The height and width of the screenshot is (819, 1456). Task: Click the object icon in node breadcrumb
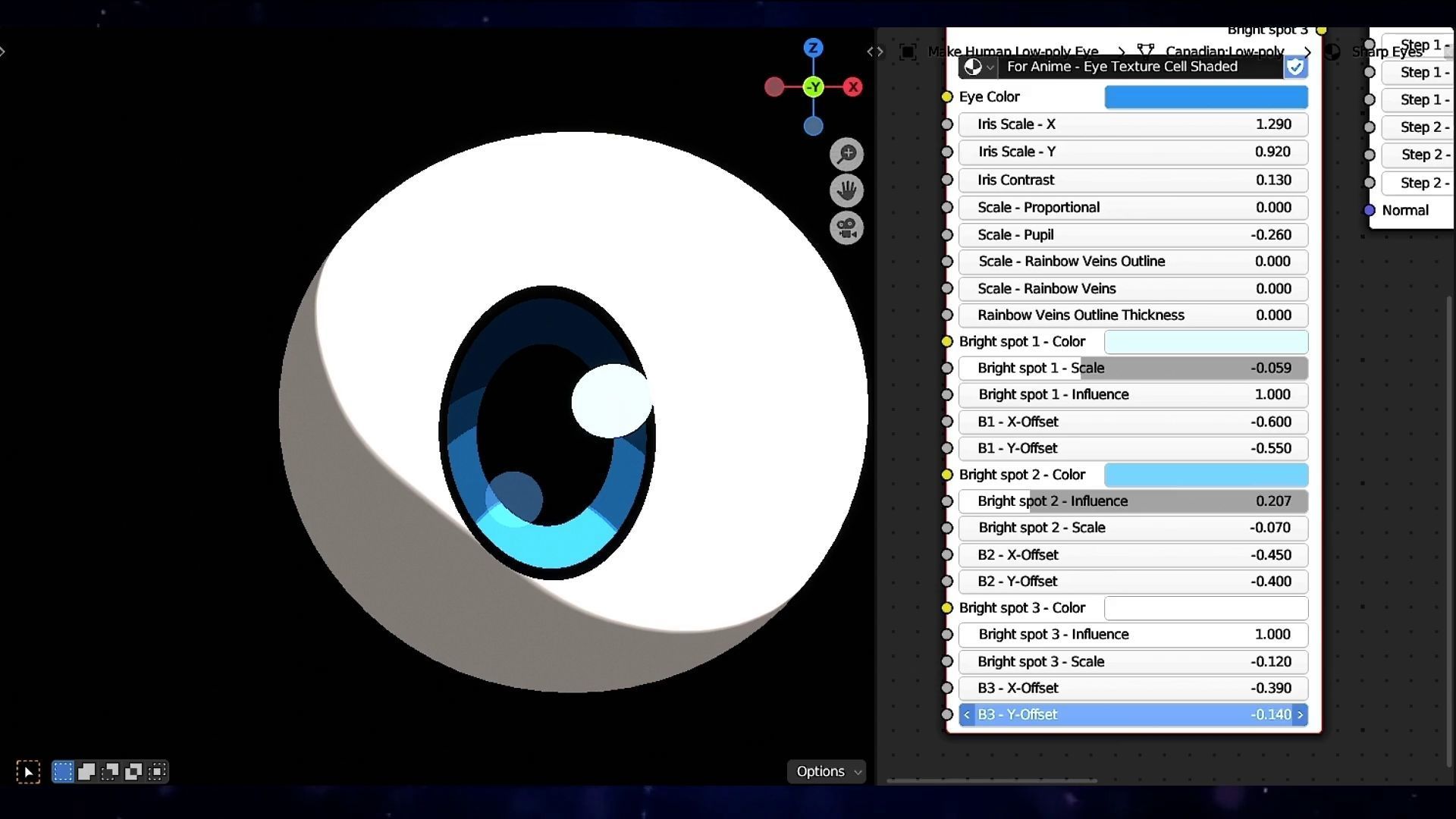(907, 52)
